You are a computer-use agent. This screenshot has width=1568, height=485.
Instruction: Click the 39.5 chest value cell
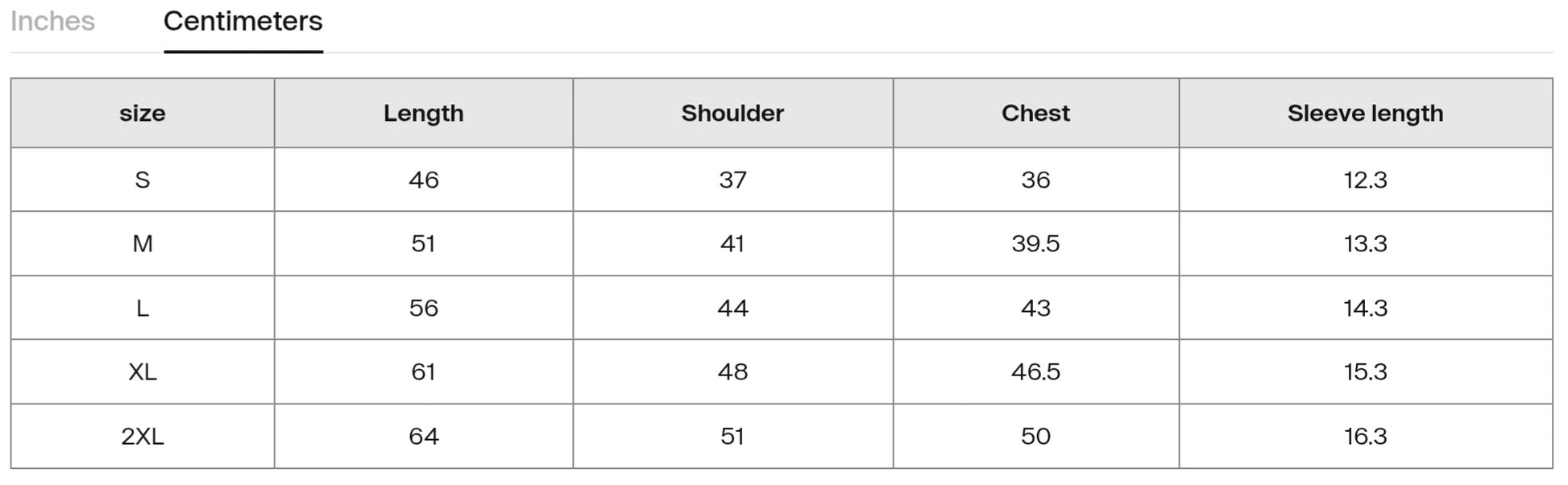[x=1035, y=243]
